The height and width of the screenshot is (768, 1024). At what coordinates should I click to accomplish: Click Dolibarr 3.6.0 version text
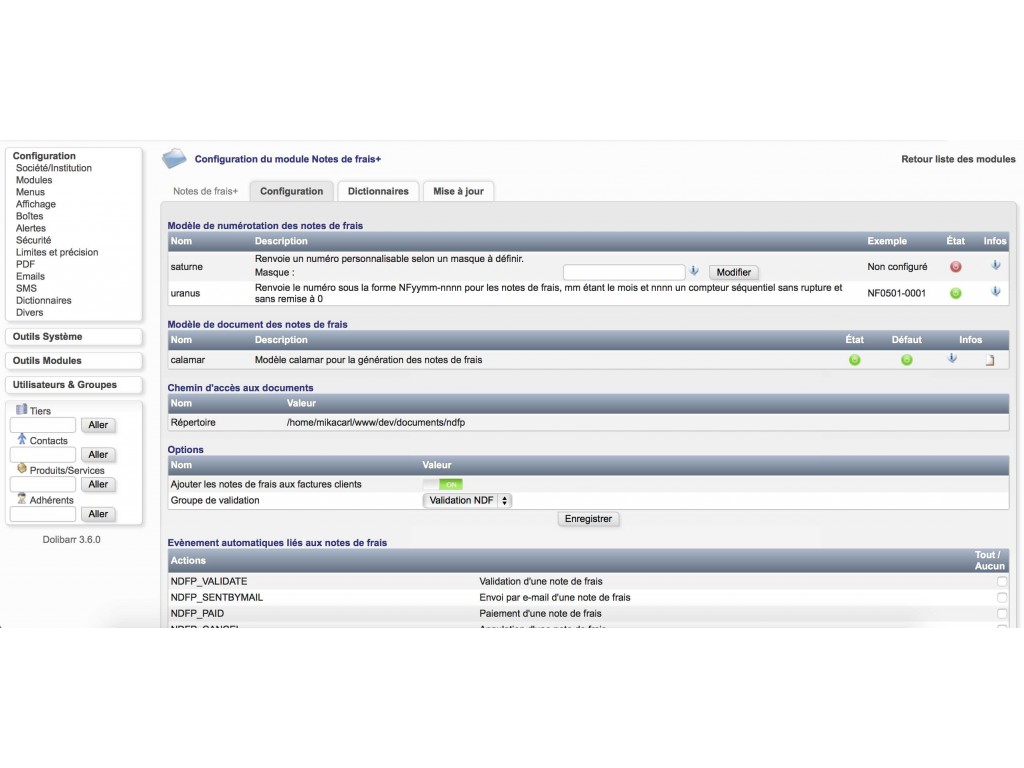72,539
